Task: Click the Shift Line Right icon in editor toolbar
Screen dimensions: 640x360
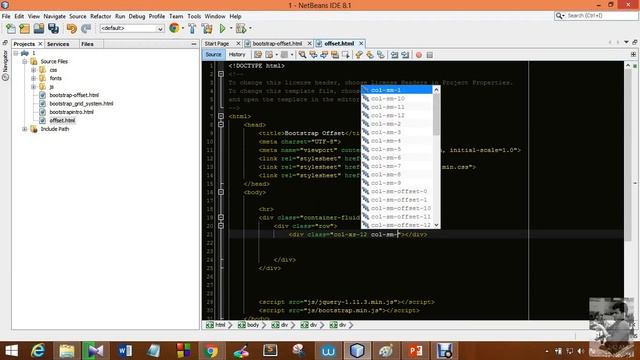Action: pyautogui.click(x=405, y=55)
